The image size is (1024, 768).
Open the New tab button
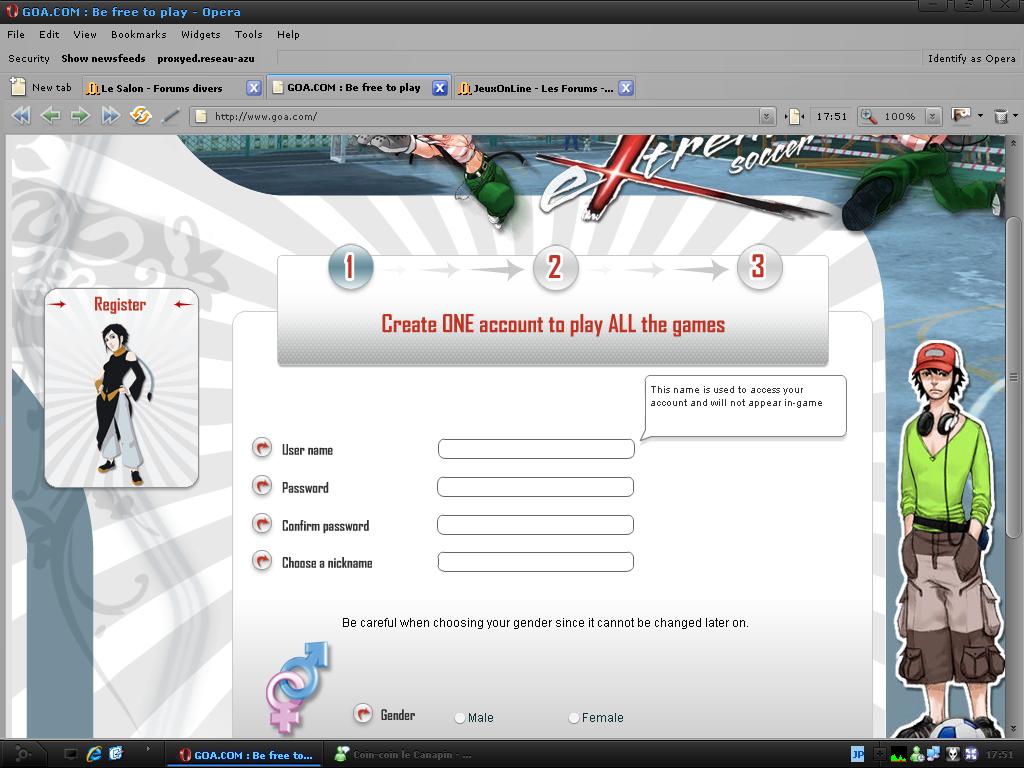pos(42,88)
